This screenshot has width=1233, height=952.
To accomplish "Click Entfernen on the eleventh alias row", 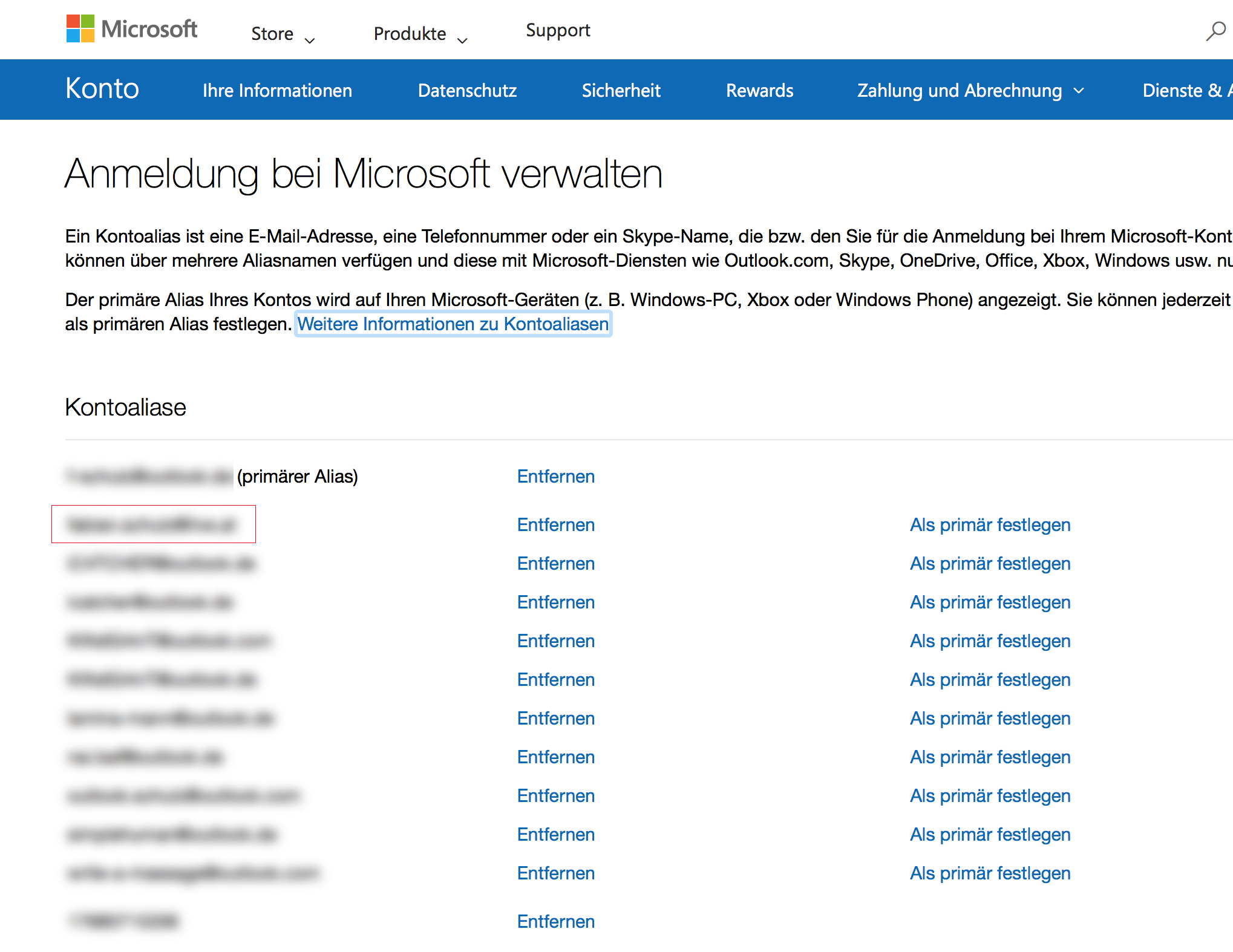I will pos(555,873).
